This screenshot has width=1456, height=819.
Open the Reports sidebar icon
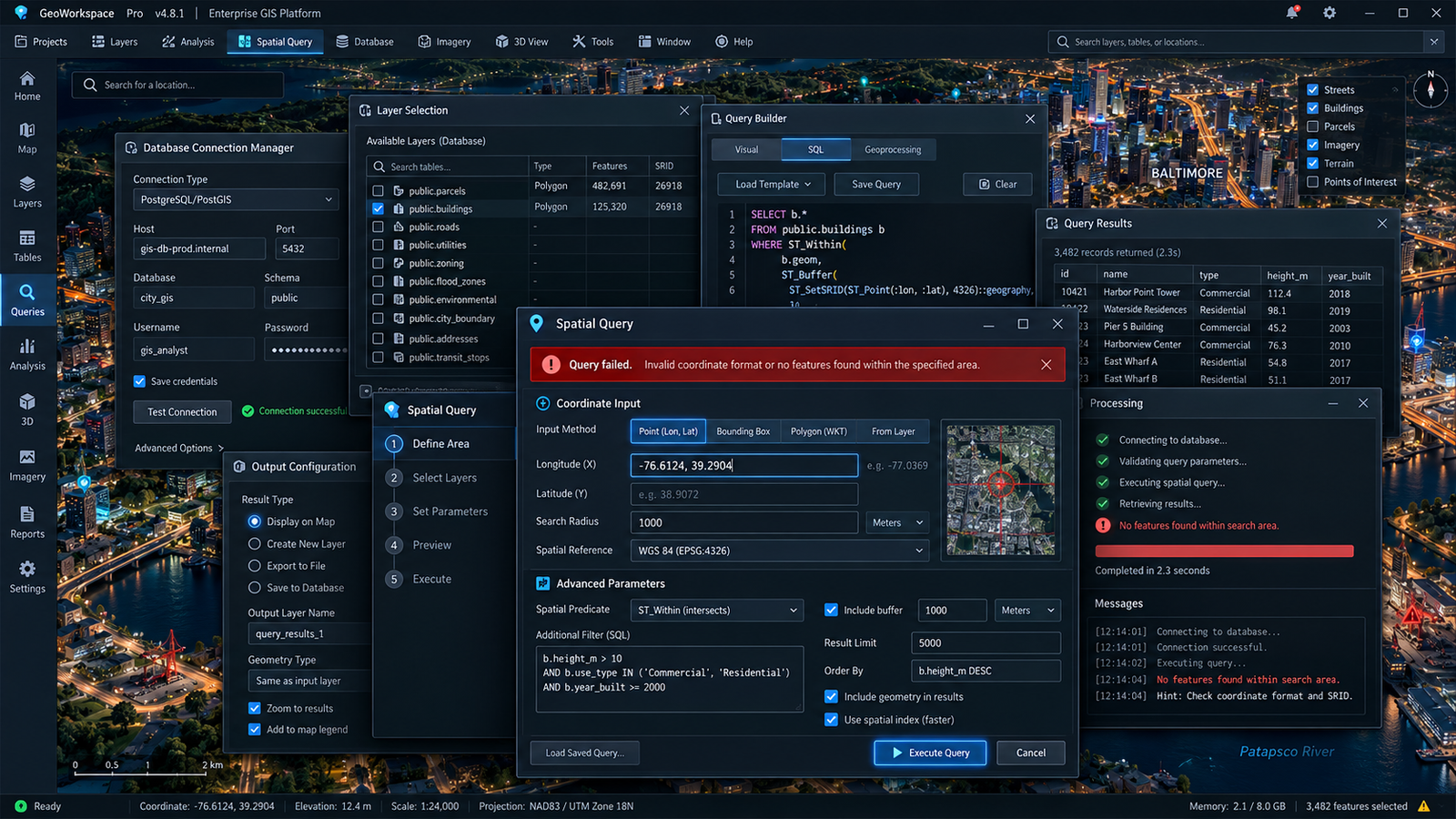(27, 522)
